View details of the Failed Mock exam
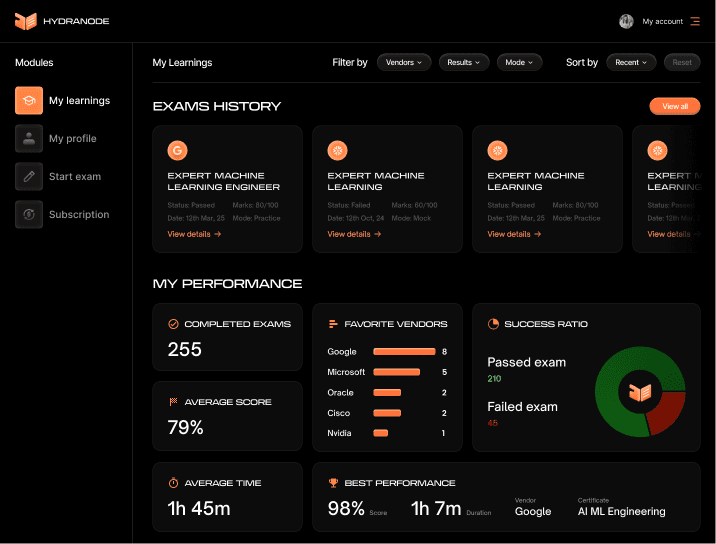The height and width of the screenshot is (544, 716). click(354, 234)
